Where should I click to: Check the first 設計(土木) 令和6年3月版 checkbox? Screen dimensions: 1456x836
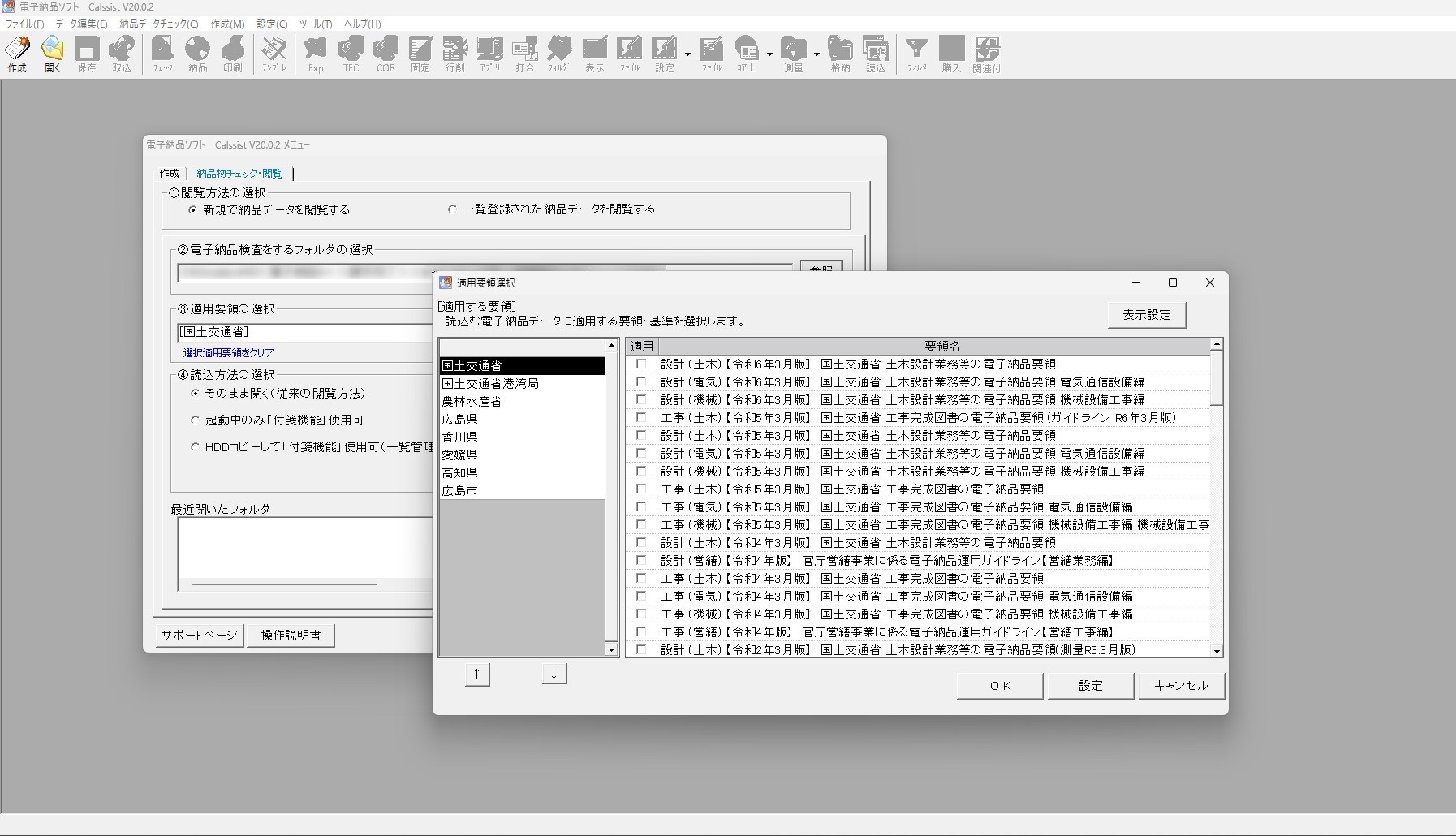click(x=641, y=364)
